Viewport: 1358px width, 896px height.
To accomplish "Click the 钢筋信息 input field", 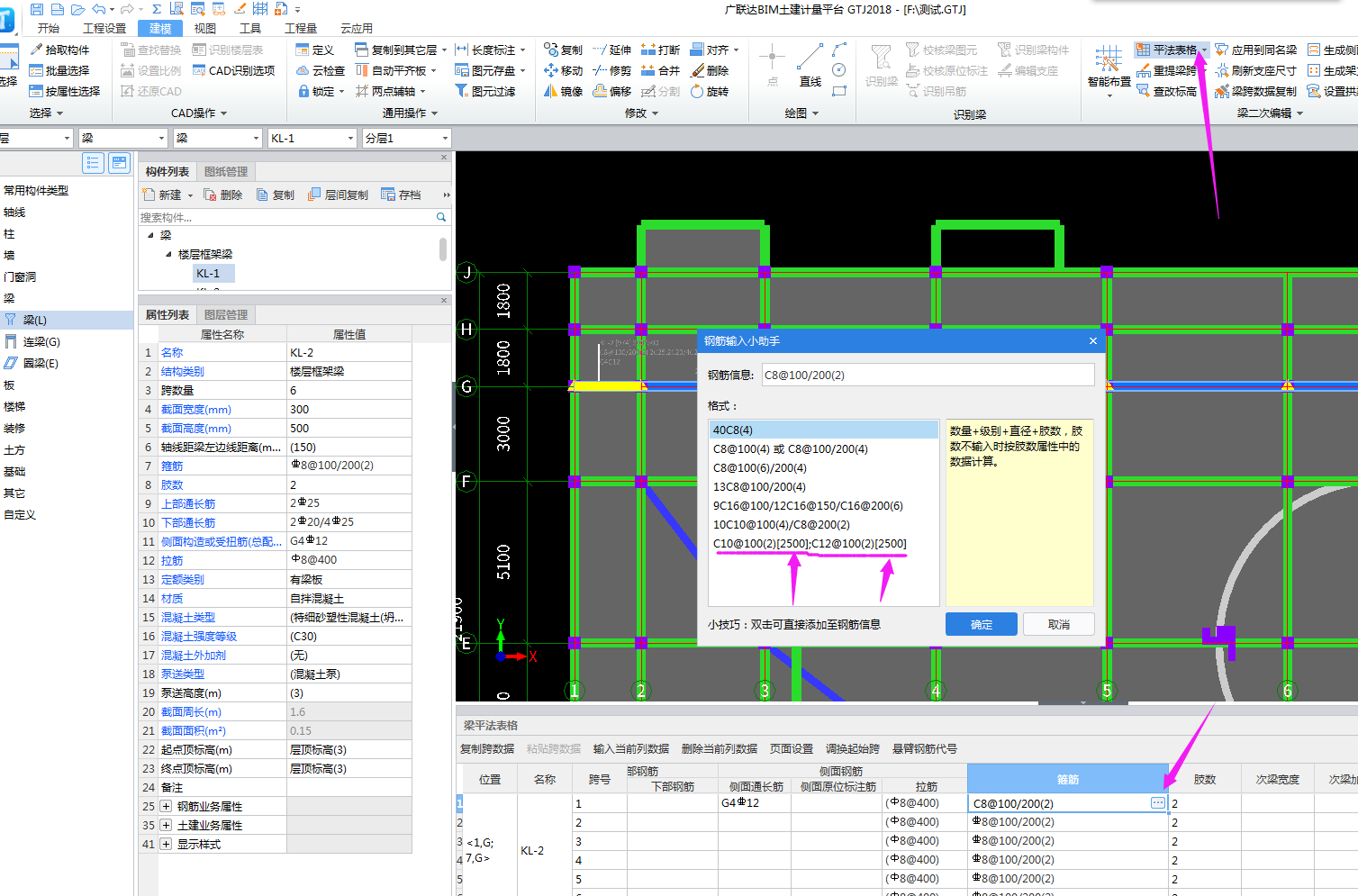I will point(928,376).
